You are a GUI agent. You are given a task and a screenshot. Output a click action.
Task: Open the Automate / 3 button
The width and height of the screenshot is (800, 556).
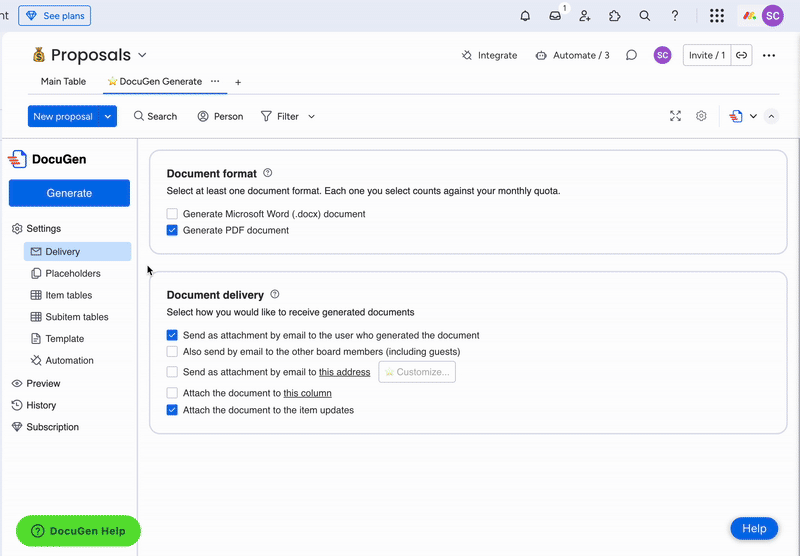pyautogui.click(x=572, y=55)
